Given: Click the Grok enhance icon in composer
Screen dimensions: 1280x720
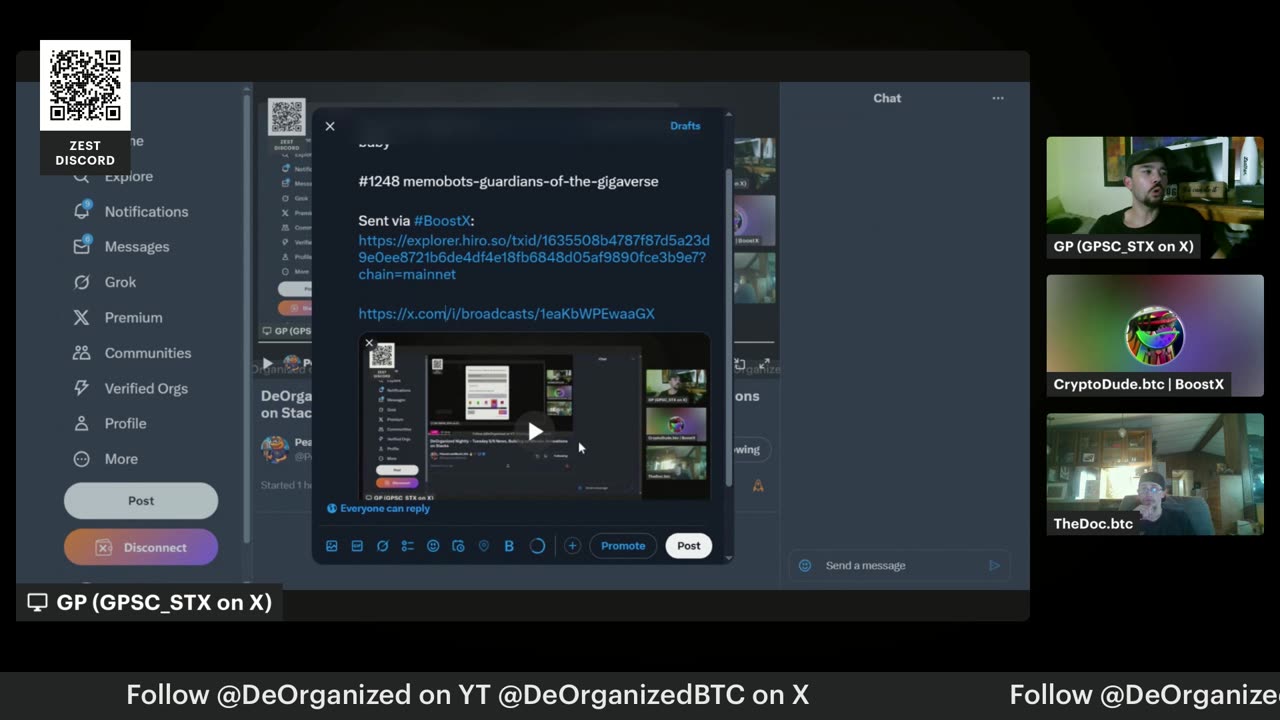Looking at the screenshot, I should (x=382, y=546).
